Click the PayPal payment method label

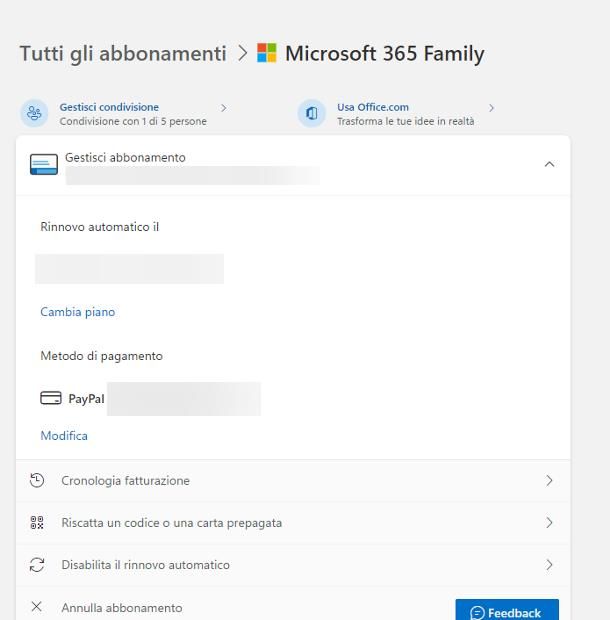click(x=87, y=399)
